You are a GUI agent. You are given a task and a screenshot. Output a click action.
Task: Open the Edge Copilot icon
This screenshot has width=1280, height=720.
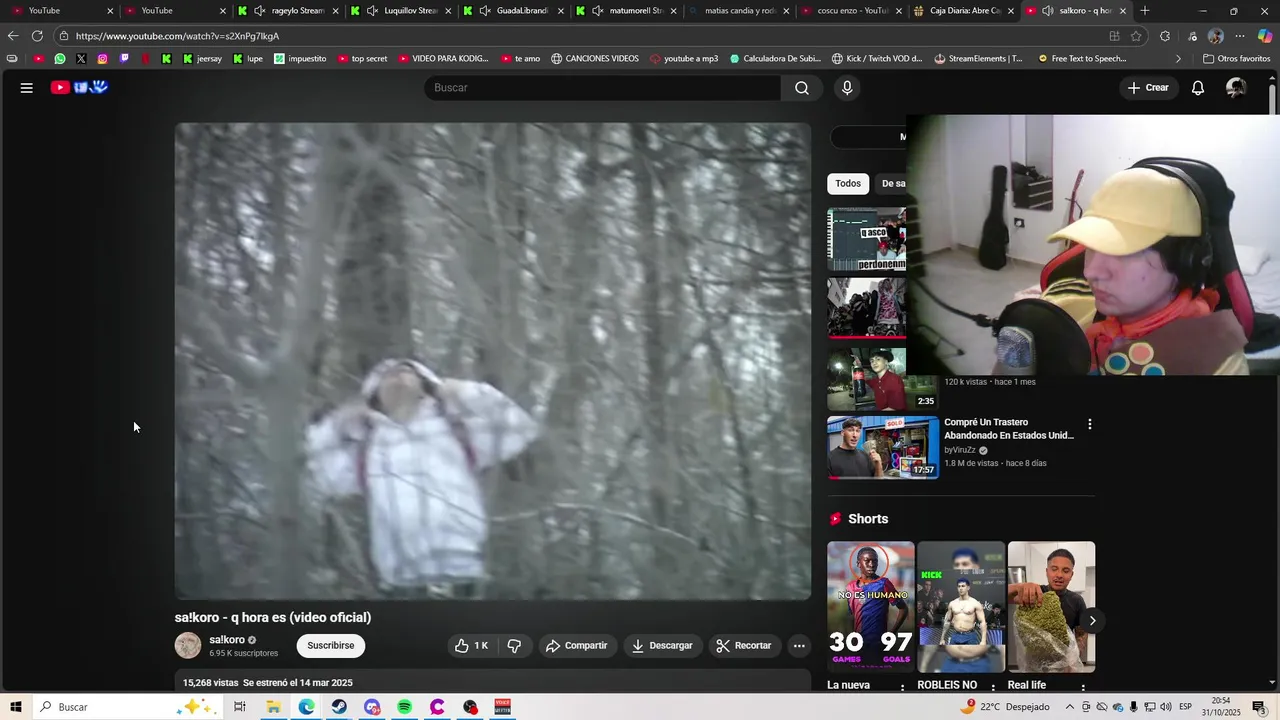1265,36
